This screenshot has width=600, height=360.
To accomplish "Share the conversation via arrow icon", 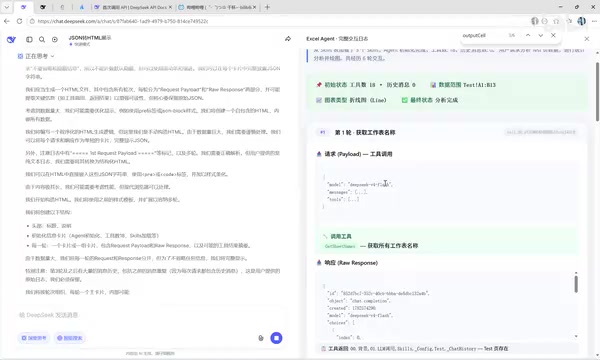I will (288, 39).
